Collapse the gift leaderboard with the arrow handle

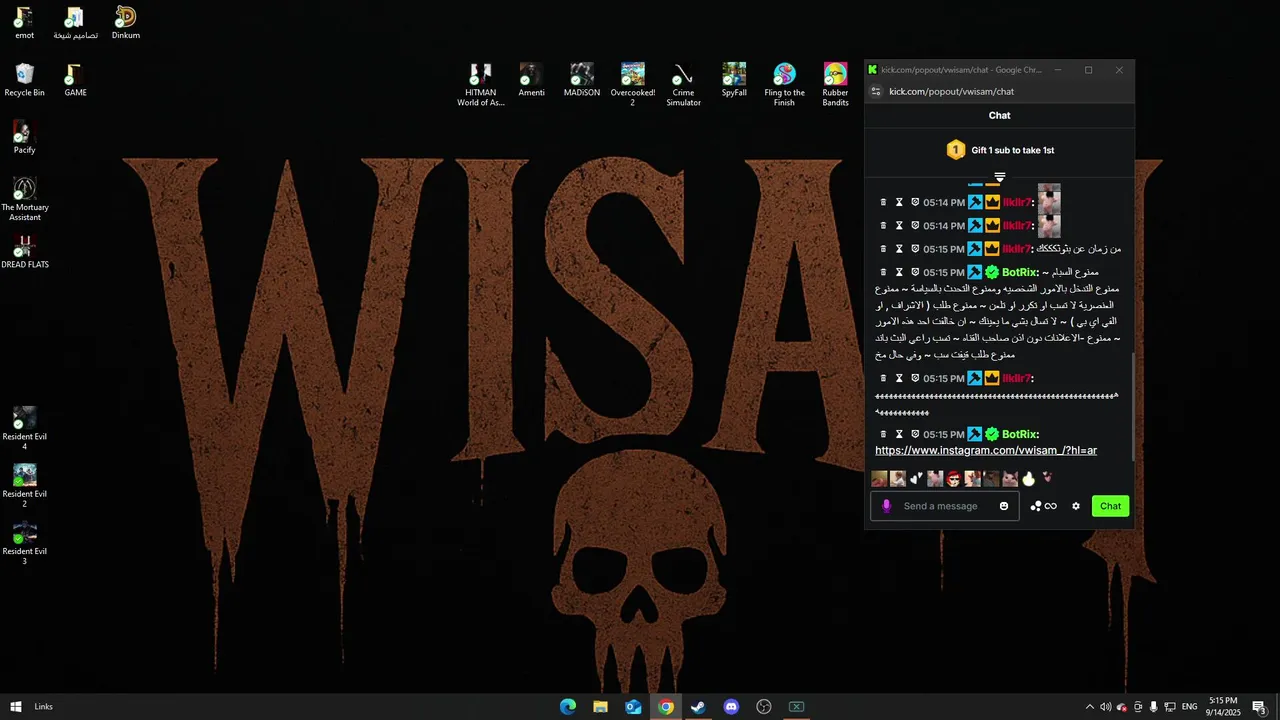[999, 177]
